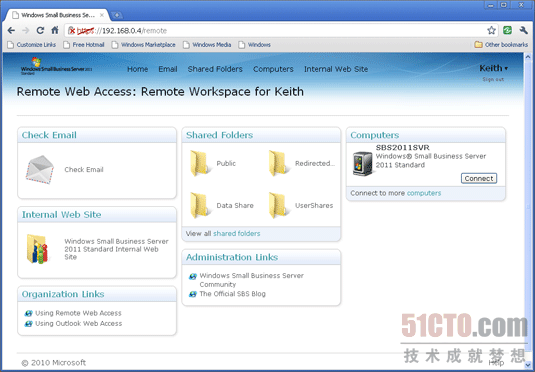Viewport: 535px width, 372px height.
Task: Open Computers in the top navigation
Action: 273,69
